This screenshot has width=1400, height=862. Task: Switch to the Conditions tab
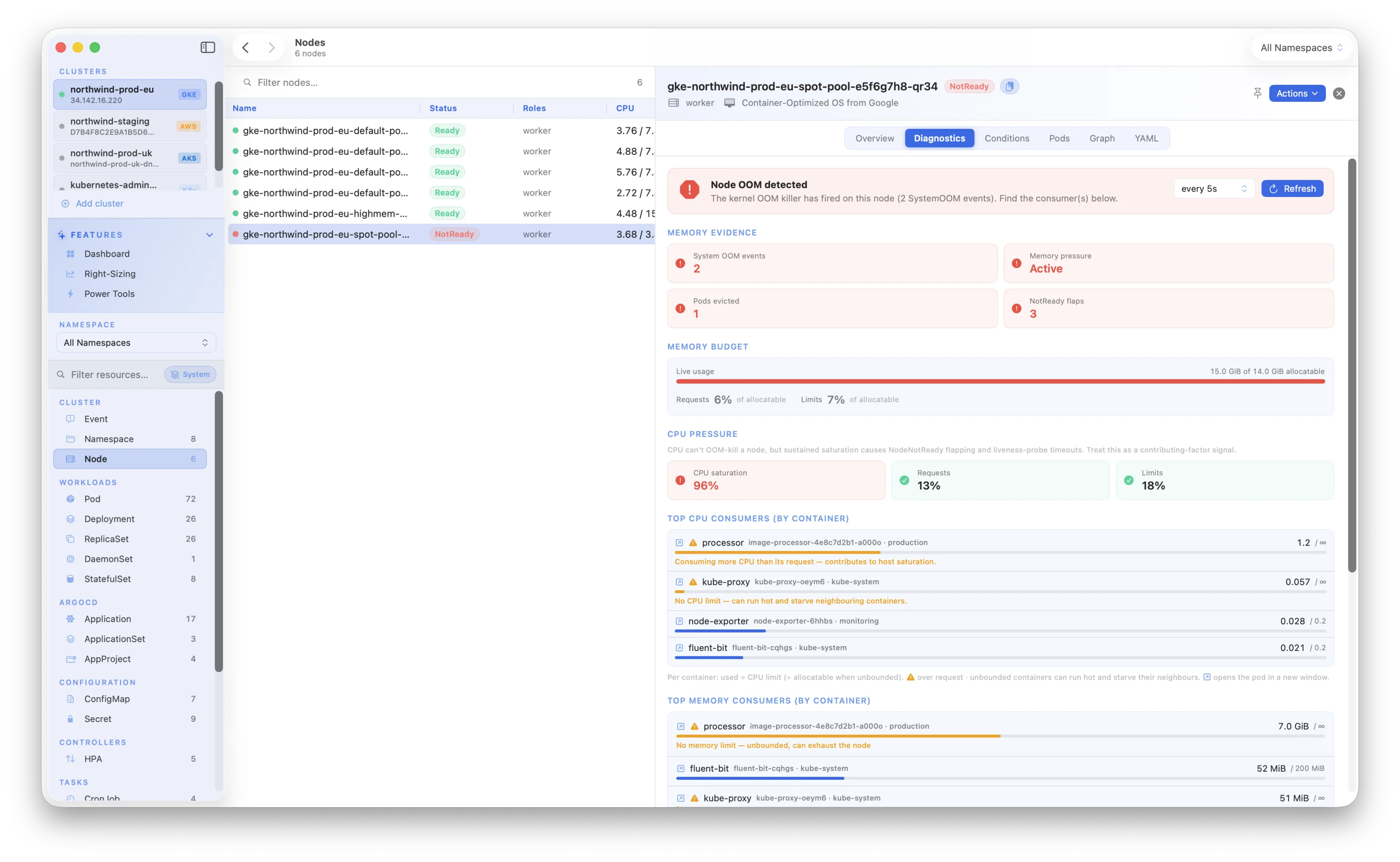pyautogui.click(x=1006, y=139)
